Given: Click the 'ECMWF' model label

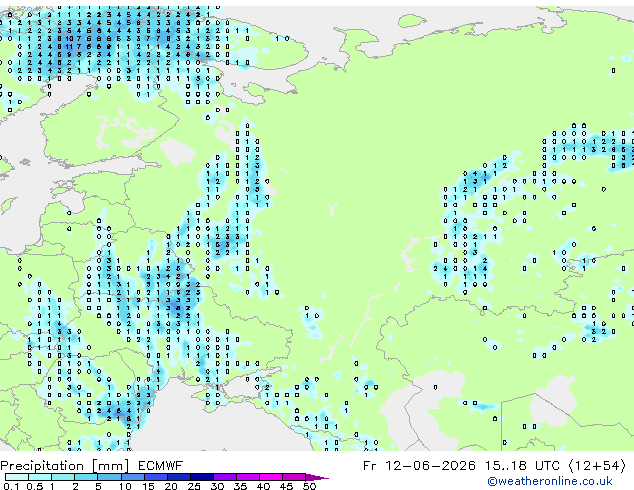Looking at the screenshot, I should (161, 466).
